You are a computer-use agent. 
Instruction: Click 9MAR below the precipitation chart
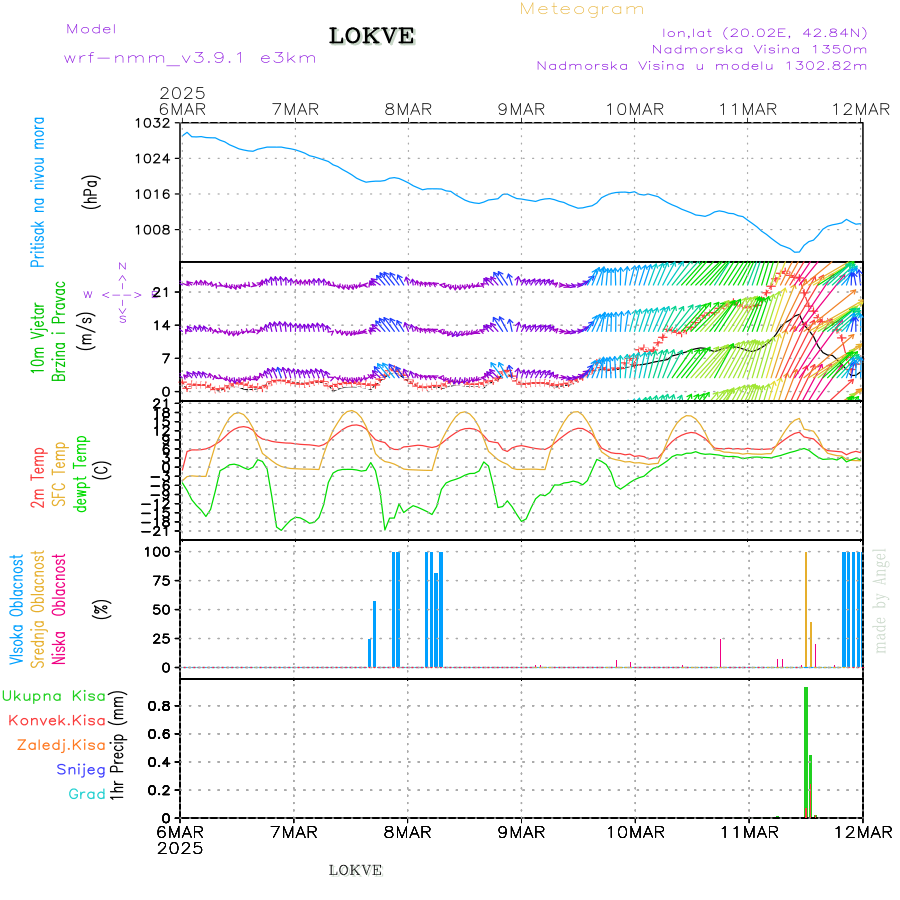[x=521, y=831]
